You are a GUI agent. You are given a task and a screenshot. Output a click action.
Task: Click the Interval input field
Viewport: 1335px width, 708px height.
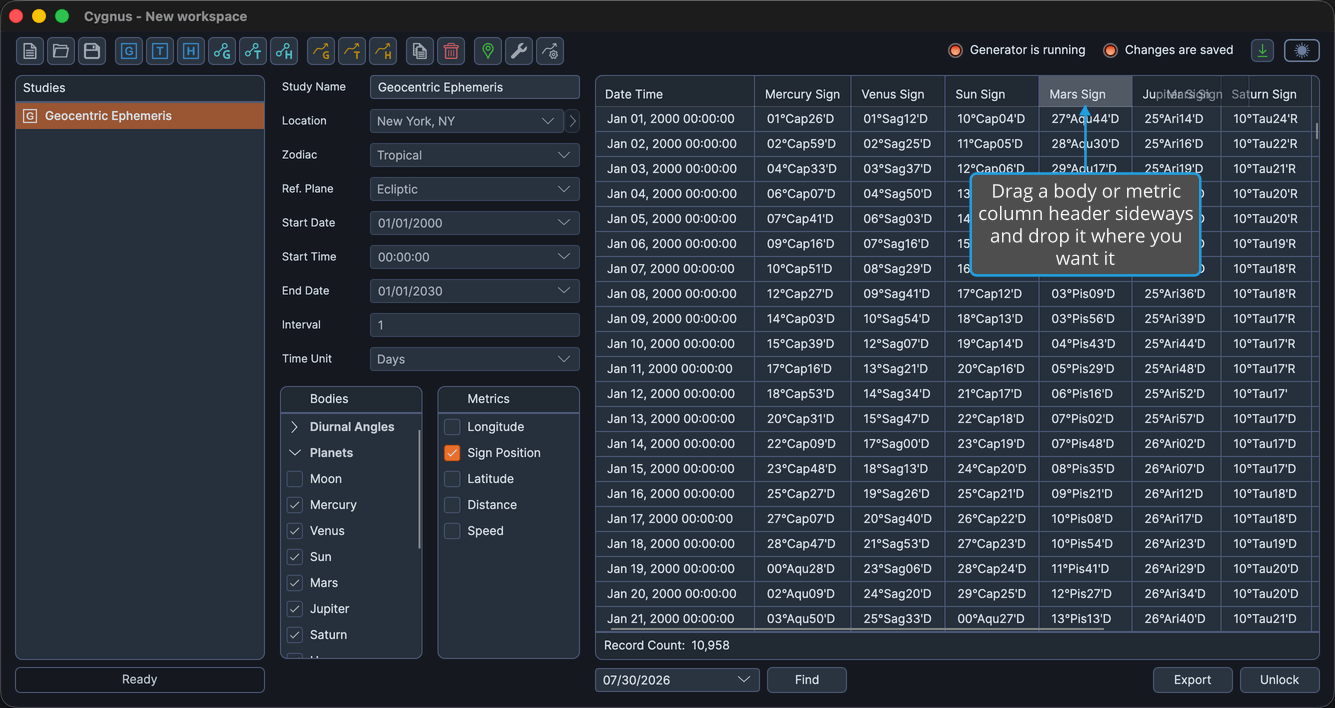pos(475,325)
